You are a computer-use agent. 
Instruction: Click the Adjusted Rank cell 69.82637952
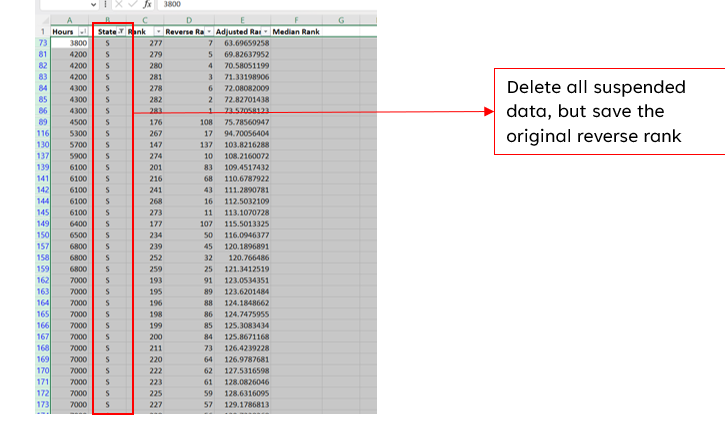click(242, 54)
